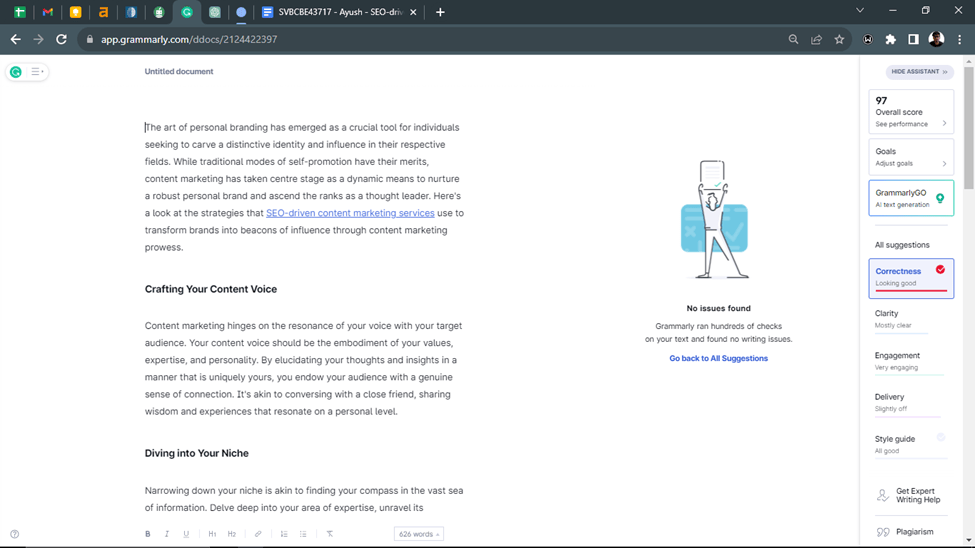
Task: Open the SEO-driven content marketing services link
Action: tap(350, 213)
